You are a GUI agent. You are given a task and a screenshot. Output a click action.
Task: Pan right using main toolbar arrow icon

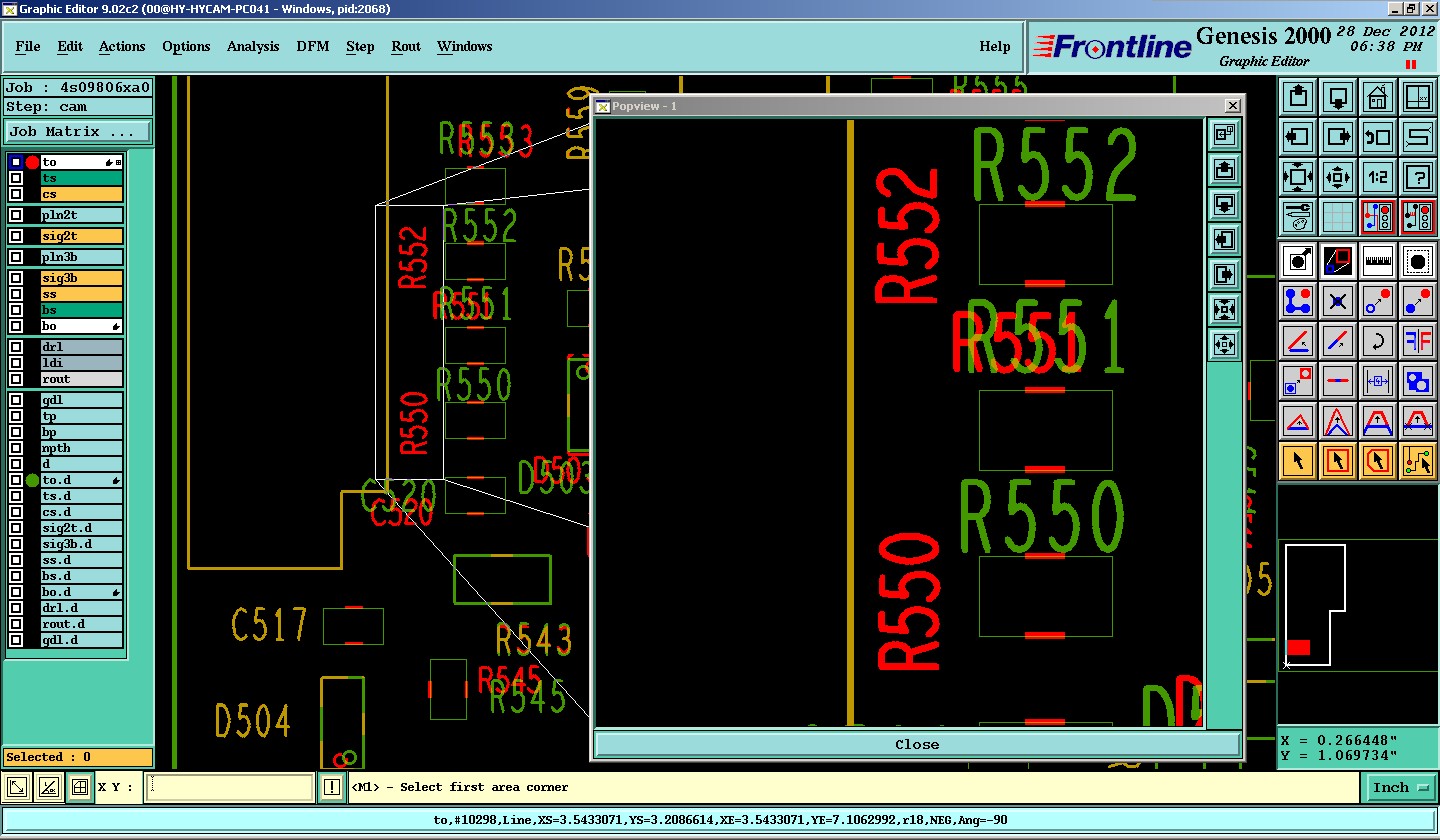click(x=1338, y=137)
